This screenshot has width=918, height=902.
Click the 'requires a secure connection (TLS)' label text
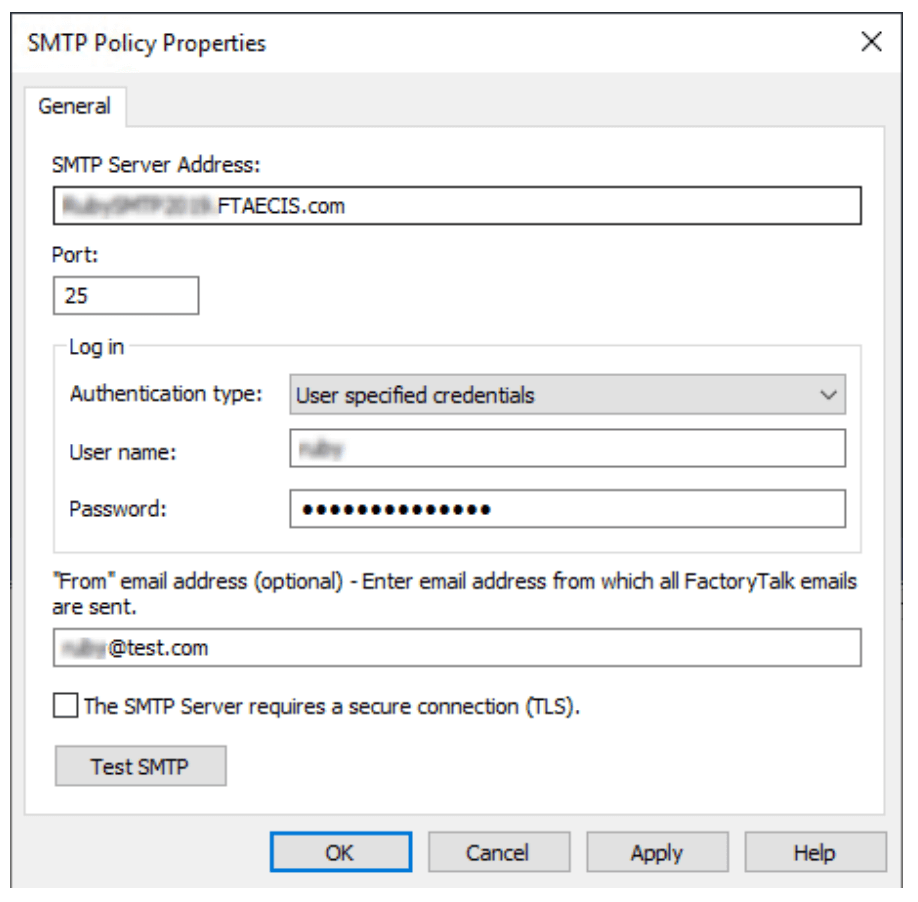332,706
